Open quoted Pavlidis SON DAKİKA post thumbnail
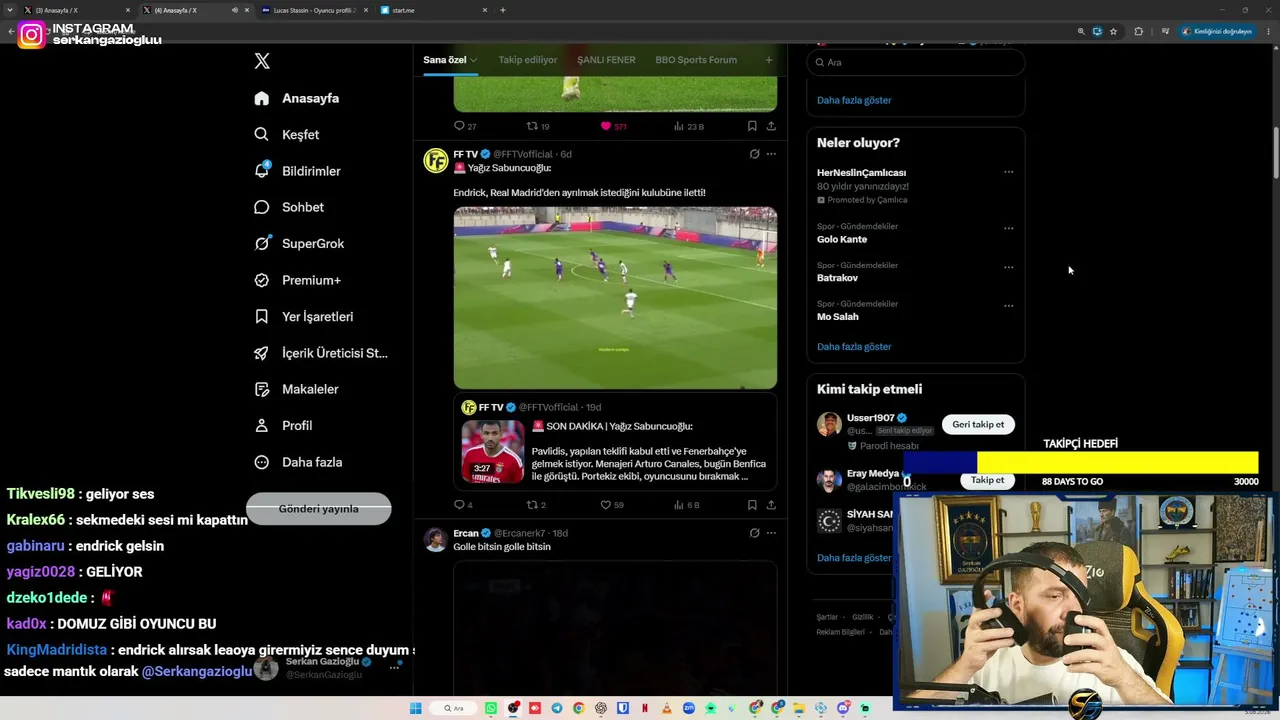 coord(492,452)
